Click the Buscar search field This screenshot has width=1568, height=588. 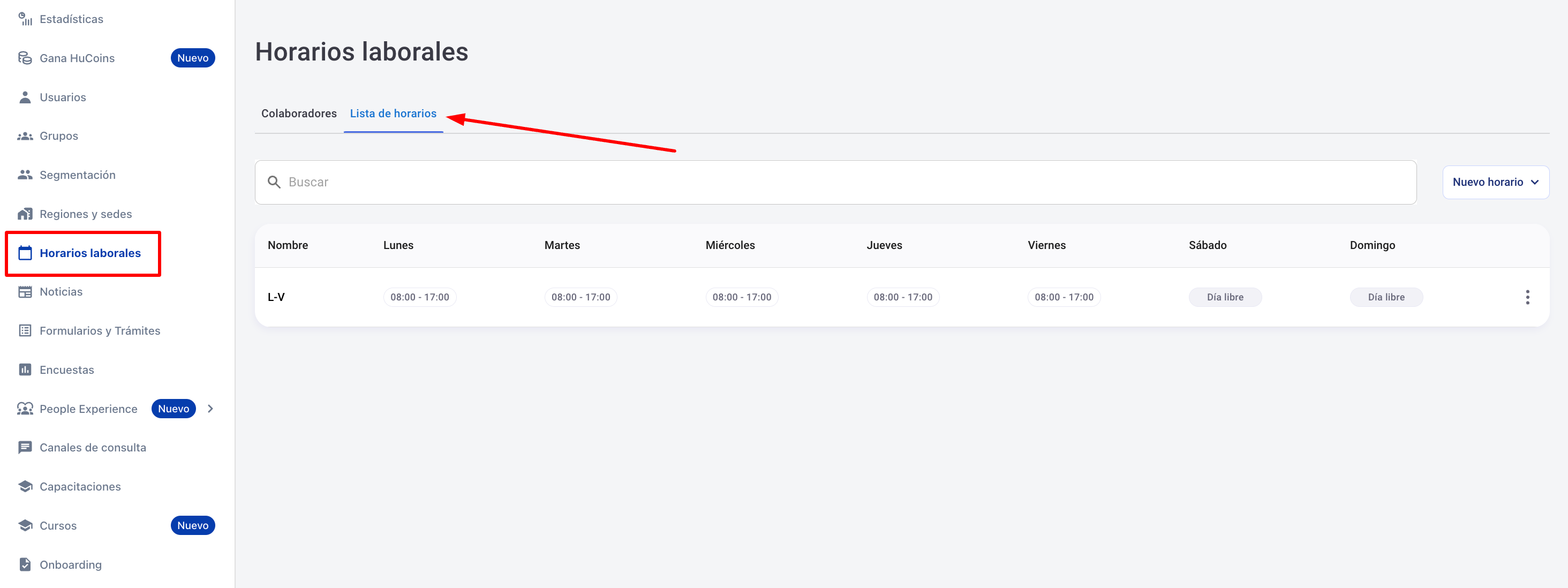835,182
